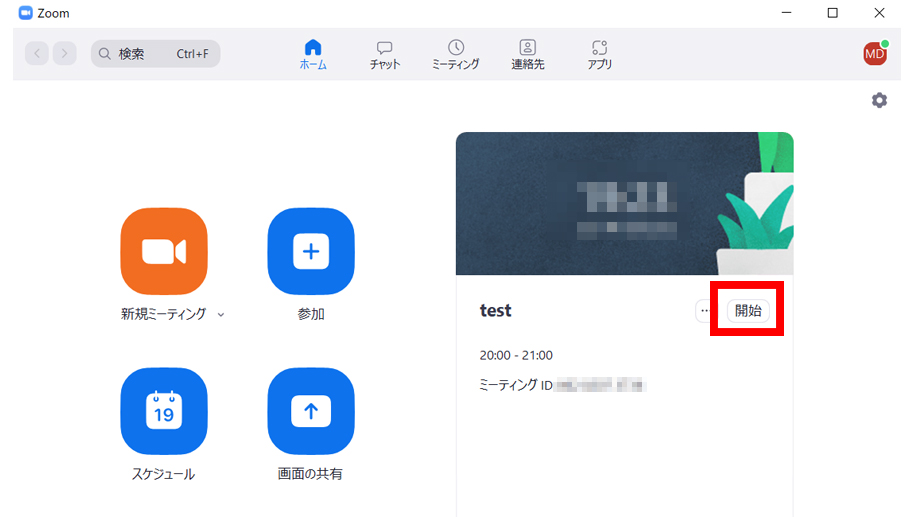Open the Contacts (連絡先) tab
This screenshot has height=517, width=922.
point(527,54)
